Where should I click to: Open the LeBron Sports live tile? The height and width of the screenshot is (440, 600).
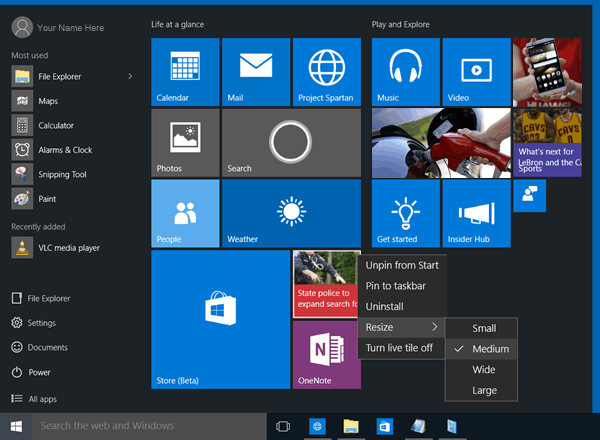[x=548, y=143]
